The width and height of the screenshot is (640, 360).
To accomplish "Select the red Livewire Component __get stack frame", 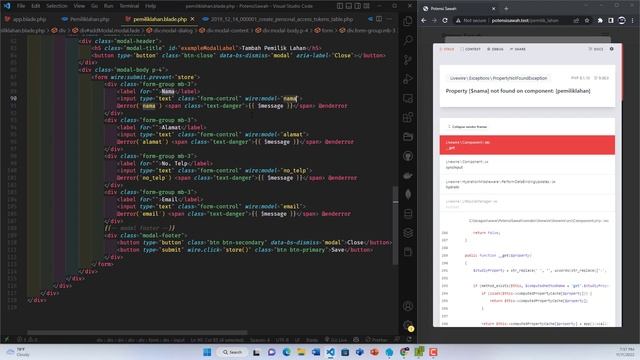I will point(527,145).
